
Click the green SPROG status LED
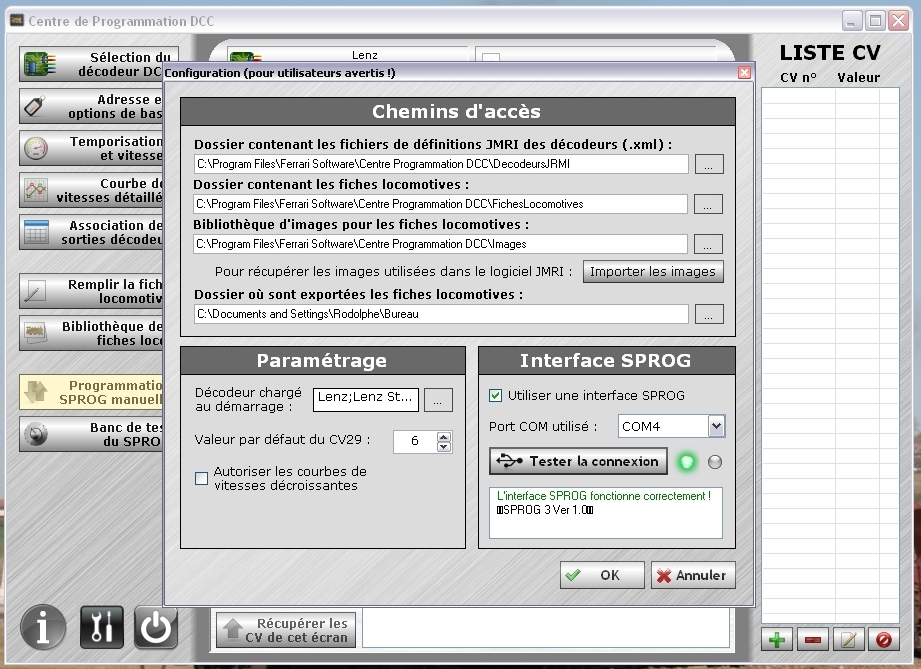click(x=686, y=462)
